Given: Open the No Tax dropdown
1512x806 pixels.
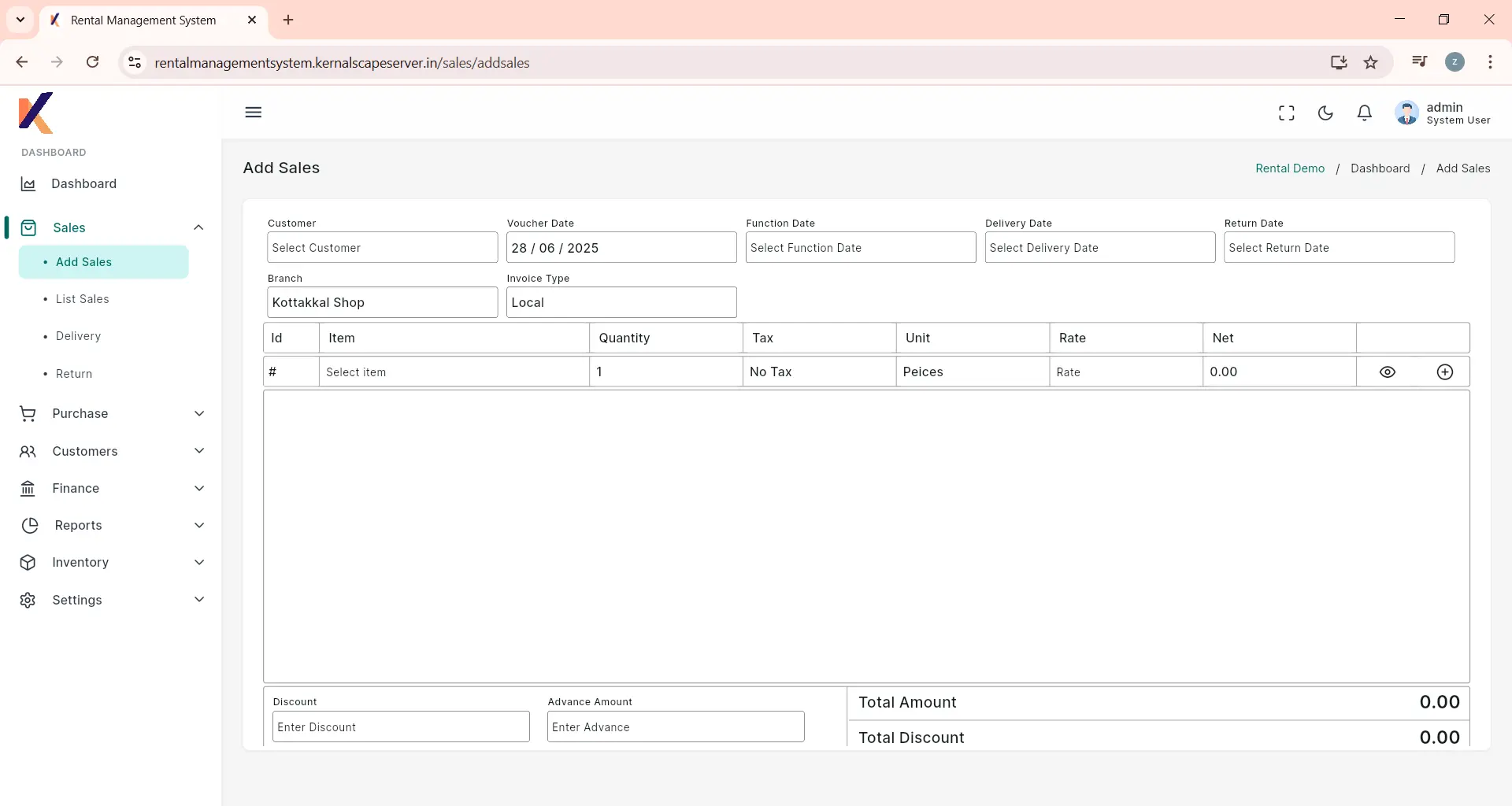Looking at the screenshot, I should pos(819,372).
